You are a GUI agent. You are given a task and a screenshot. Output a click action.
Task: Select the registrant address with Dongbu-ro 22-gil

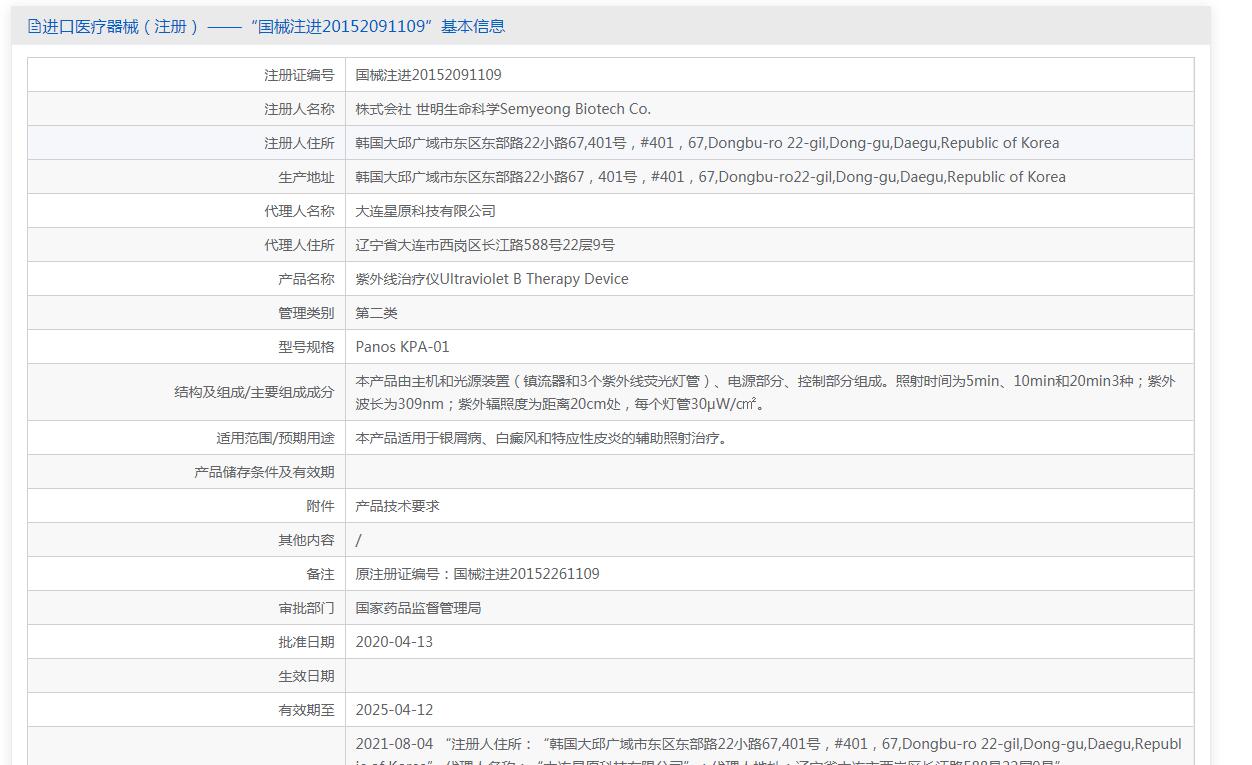click(707, 143)
